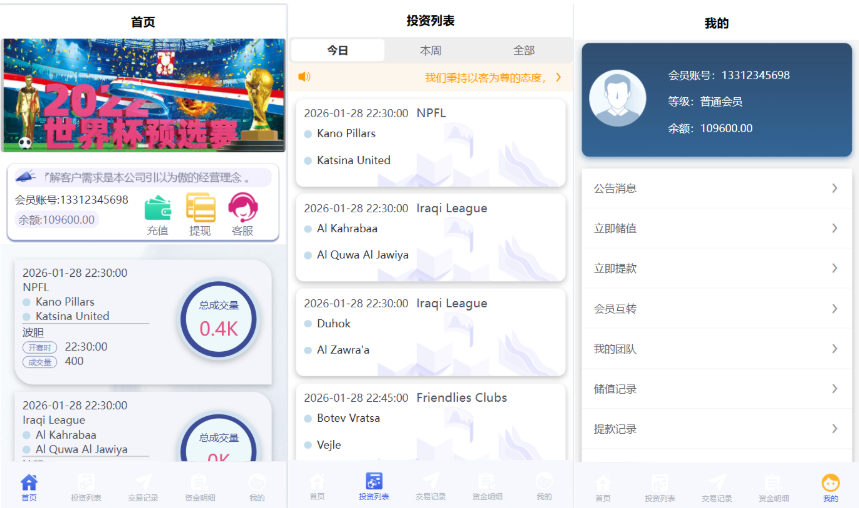Image resolution: width=859 pixels, height=508 pixels.
Task: Tap 波胆 label on NPFL card
Action: 33,333
